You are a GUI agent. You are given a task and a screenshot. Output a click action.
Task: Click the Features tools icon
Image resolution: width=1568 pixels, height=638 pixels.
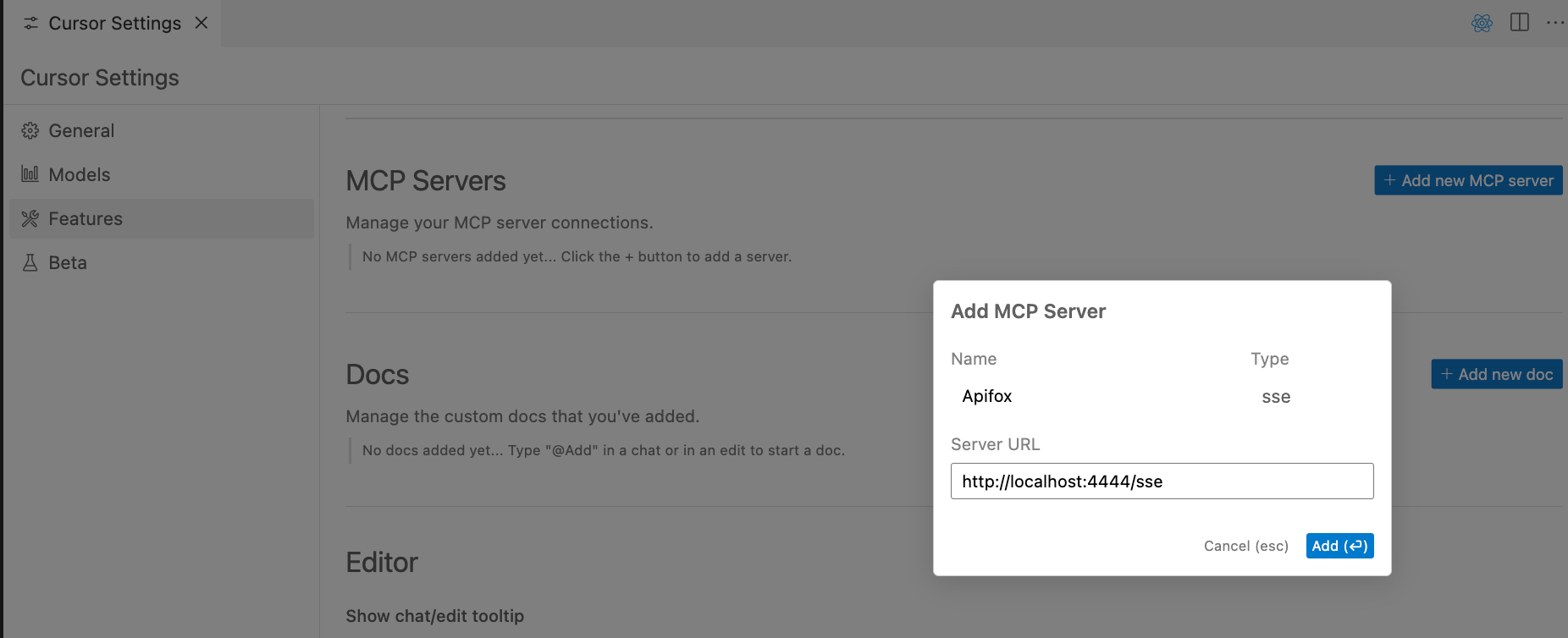click(30, 219)
